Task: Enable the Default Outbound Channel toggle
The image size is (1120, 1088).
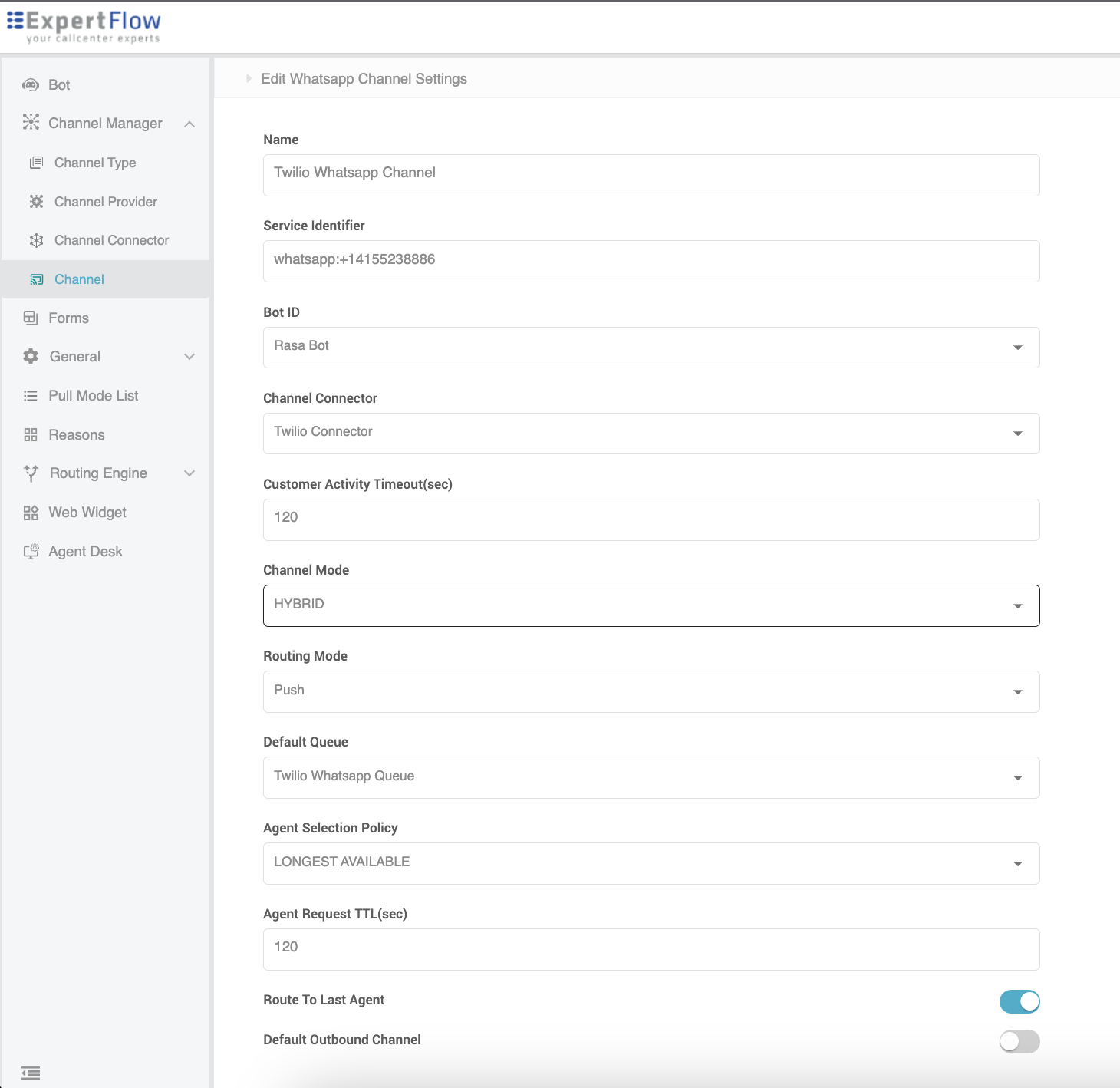Action: (x=1019, y=1041)
